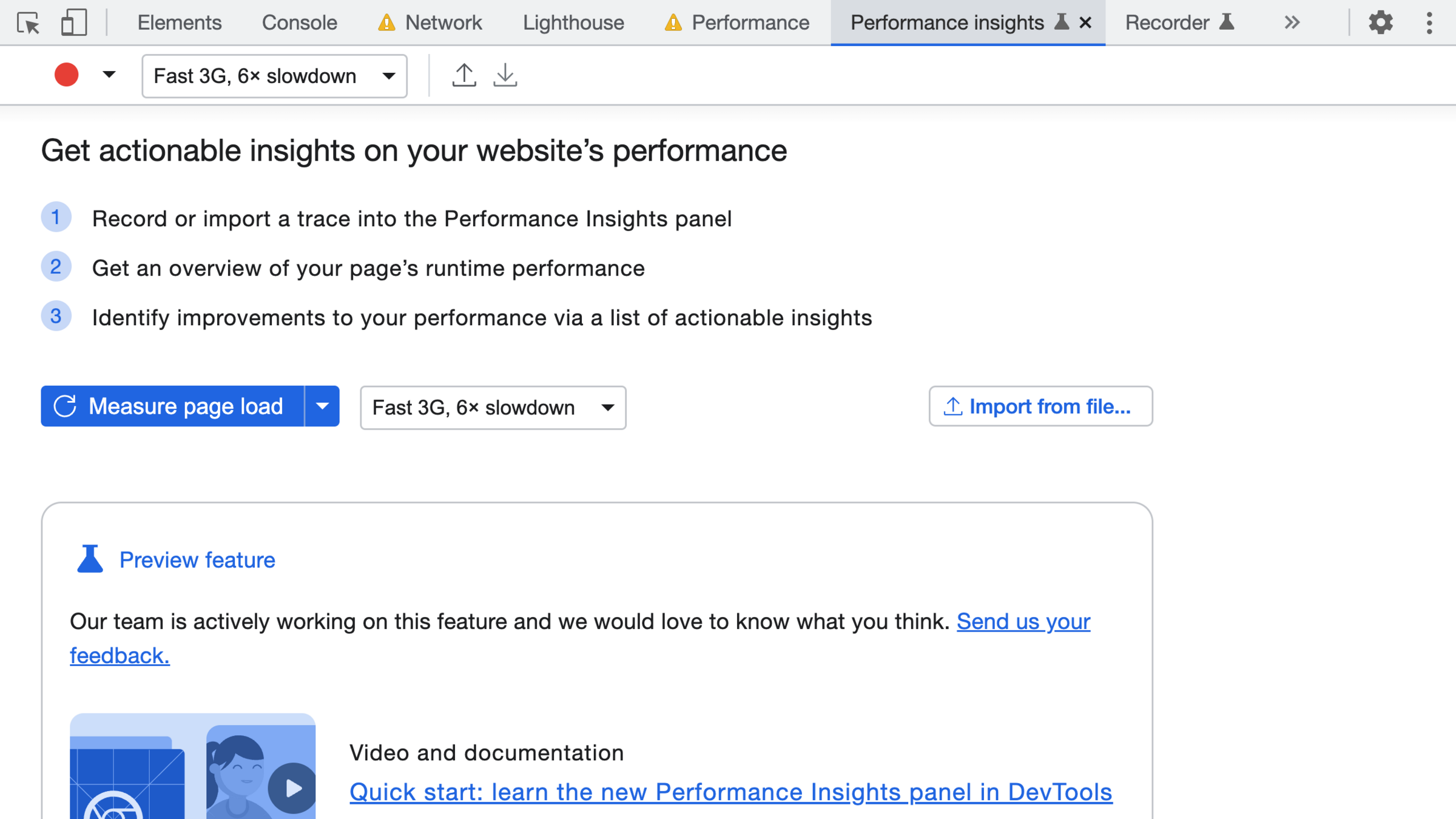Image resolution: width=1456 pixels, height=819 pixels.
Task: Click the inspect element cursor icon
Action: [28, 23]
